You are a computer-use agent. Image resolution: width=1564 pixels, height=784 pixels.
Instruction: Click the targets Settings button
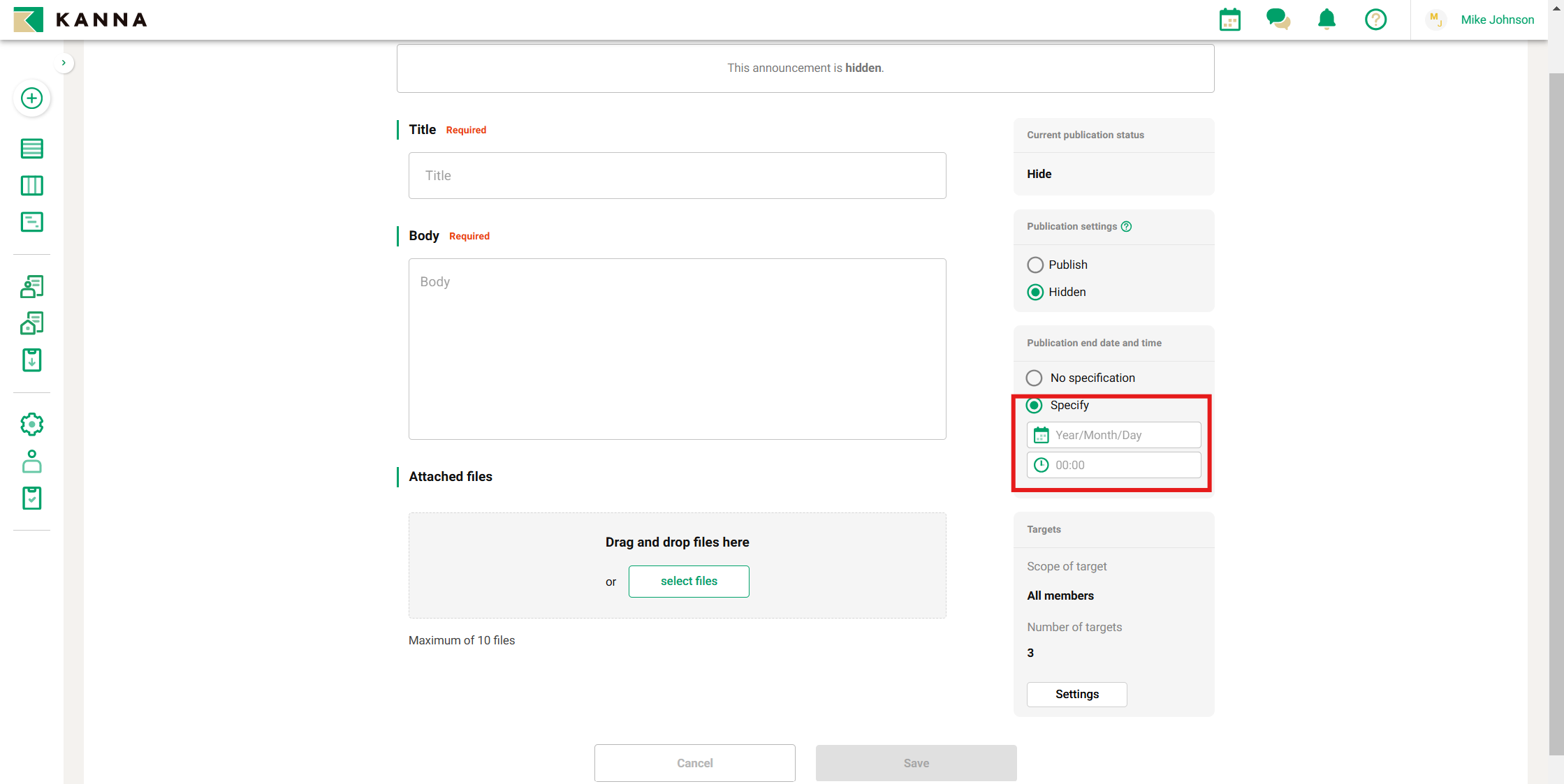[1076, 694]
